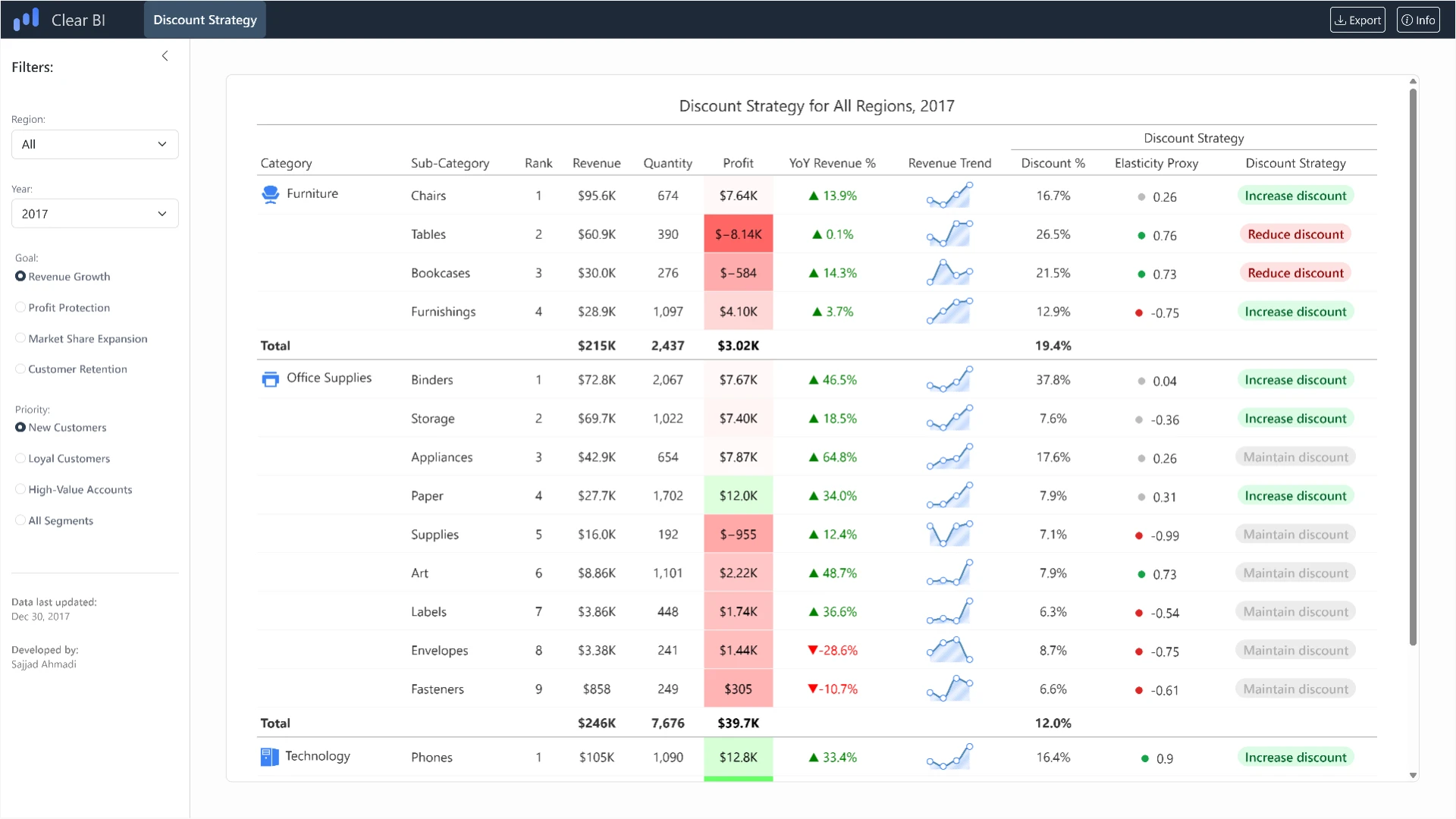Click the Storage sub-category name
Image resolution: width=1456 pixels, height=819 pixels.
(432, 419)
